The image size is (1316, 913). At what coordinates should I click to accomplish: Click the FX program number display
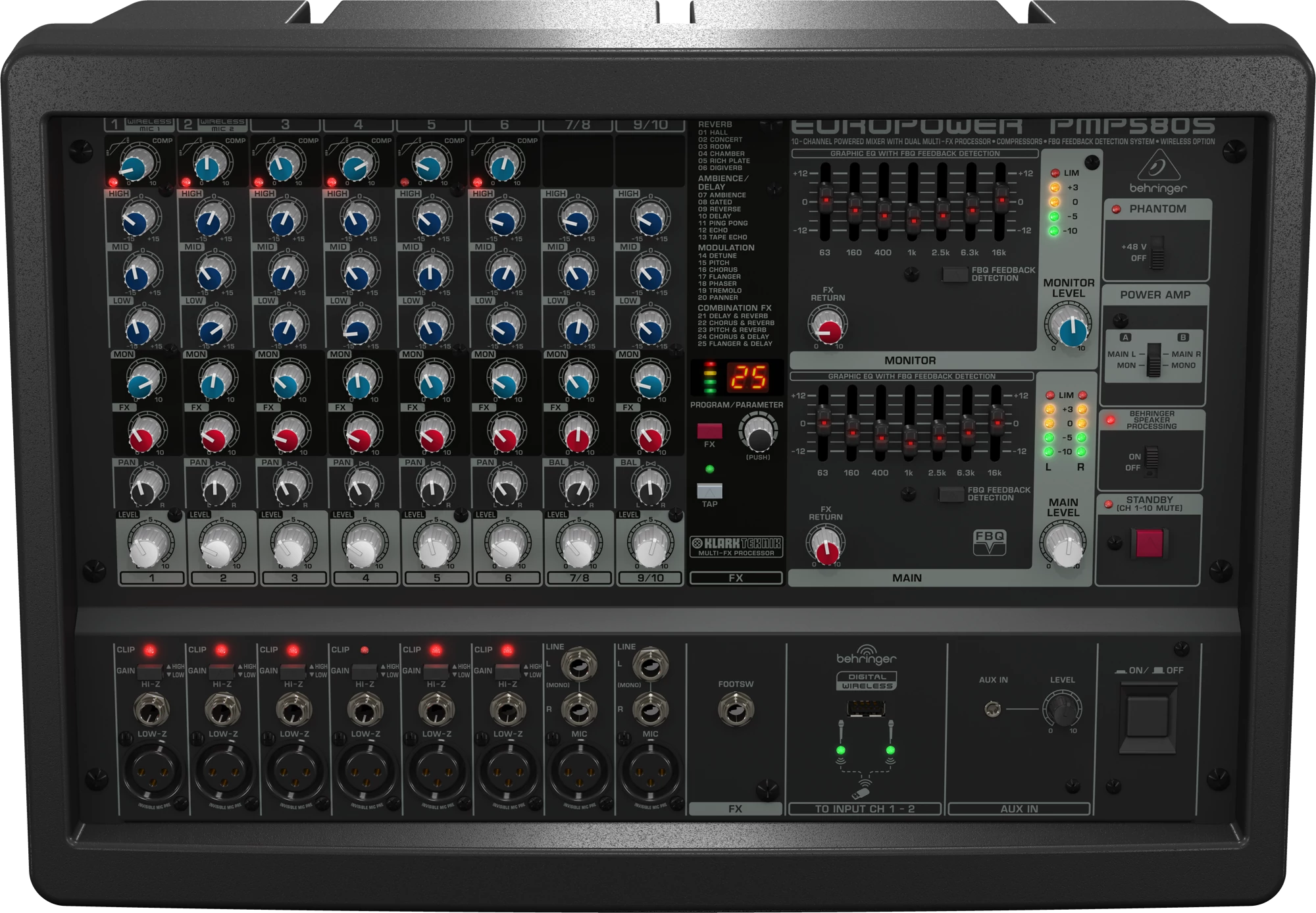coord(749,378)
